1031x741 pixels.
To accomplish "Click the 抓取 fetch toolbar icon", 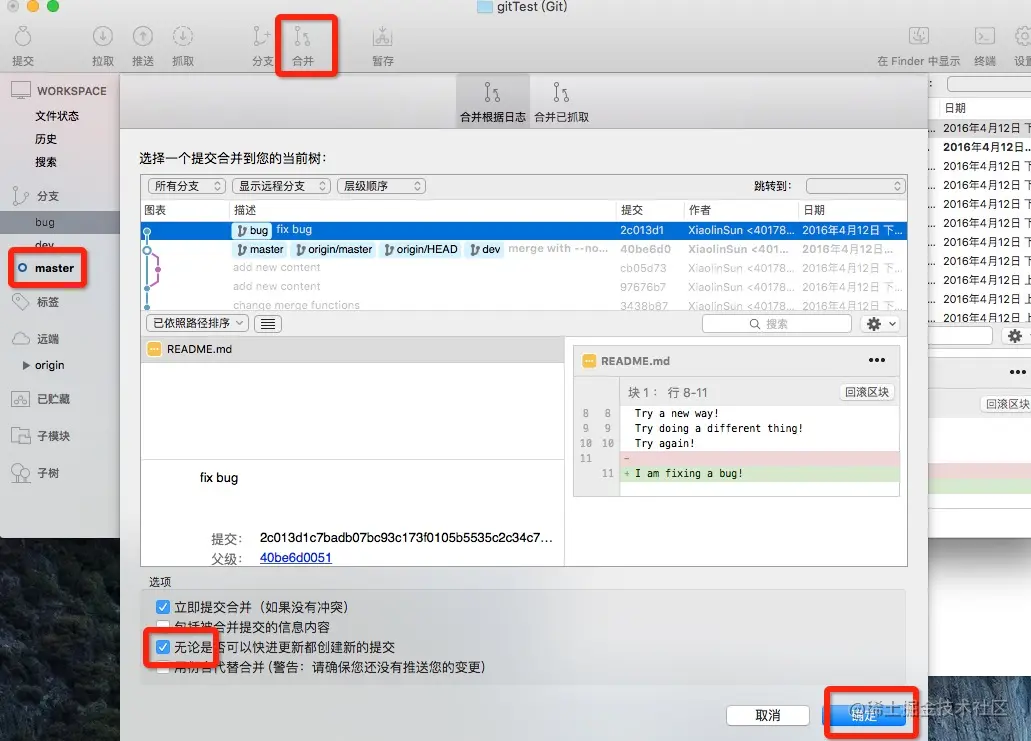I will click(183, 37).
